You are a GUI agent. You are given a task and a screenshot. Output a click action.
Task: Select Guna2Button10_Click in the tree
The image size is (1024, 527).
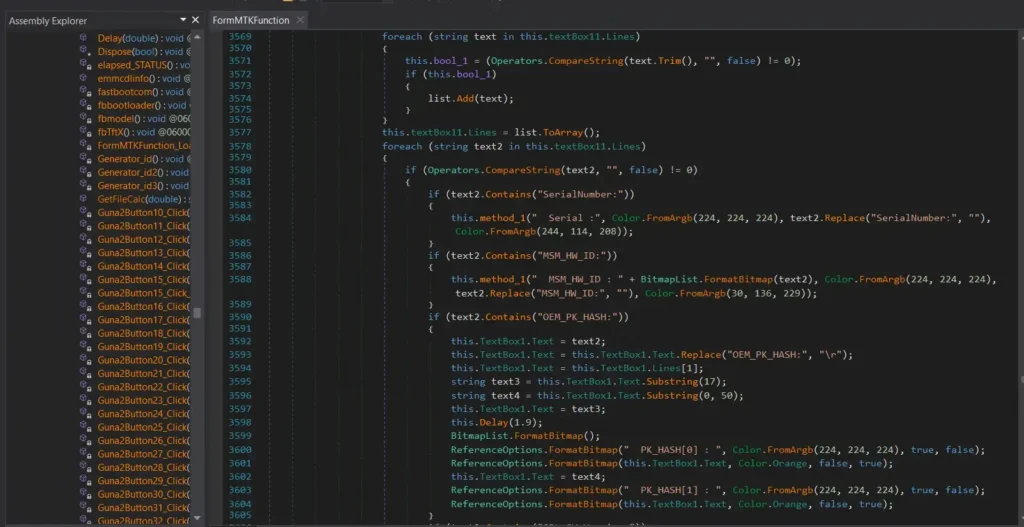143,212
